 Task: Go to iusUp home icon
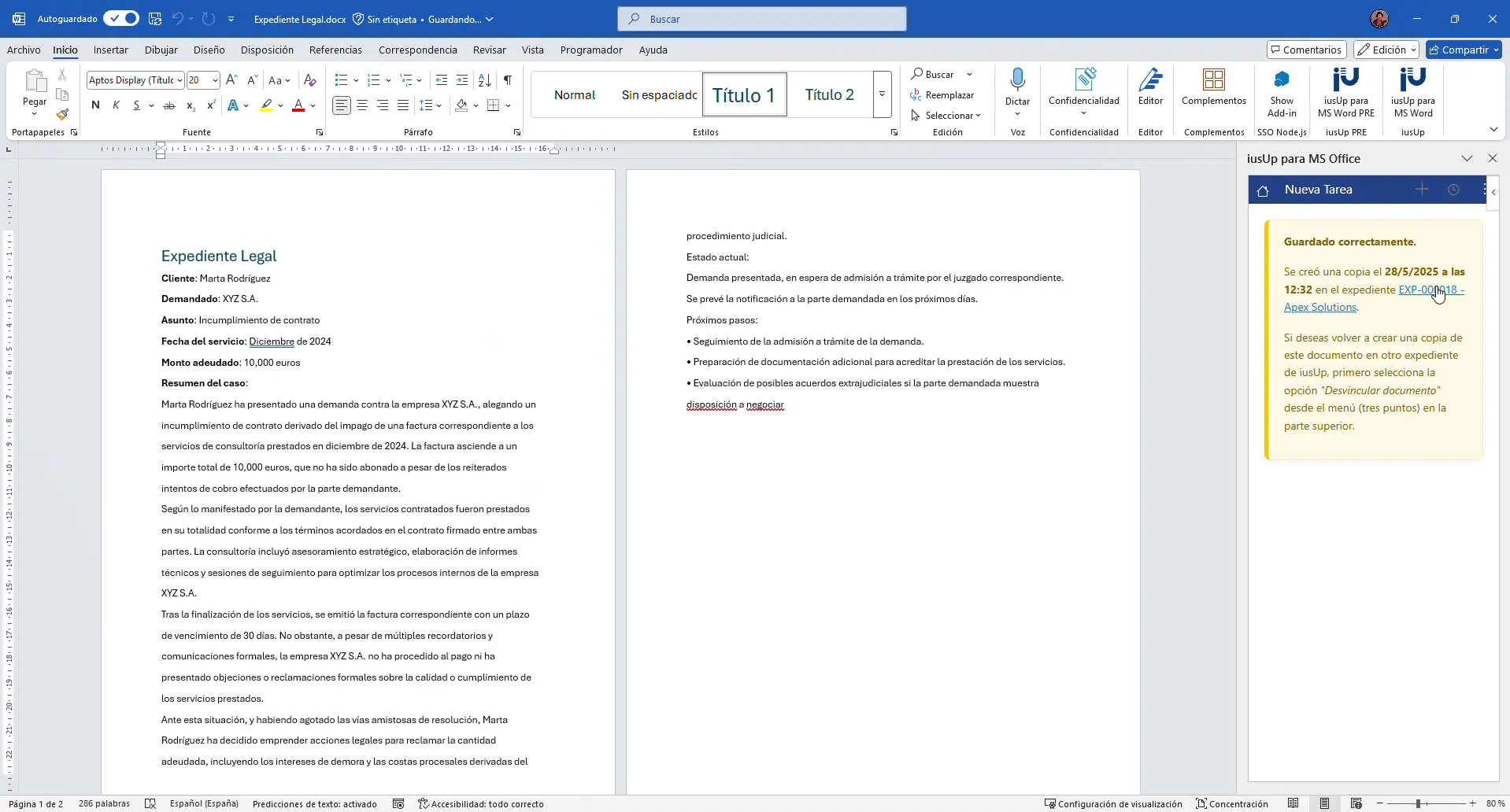coord(1263,190)
